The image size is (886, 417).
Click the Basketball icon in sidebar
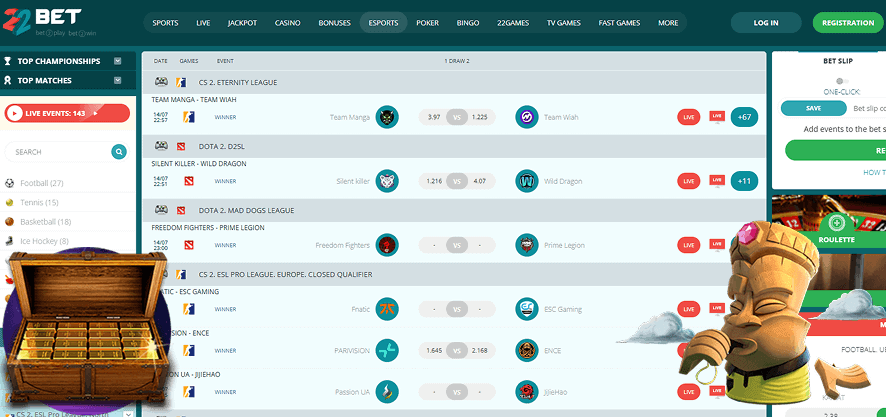click(10, 221)
